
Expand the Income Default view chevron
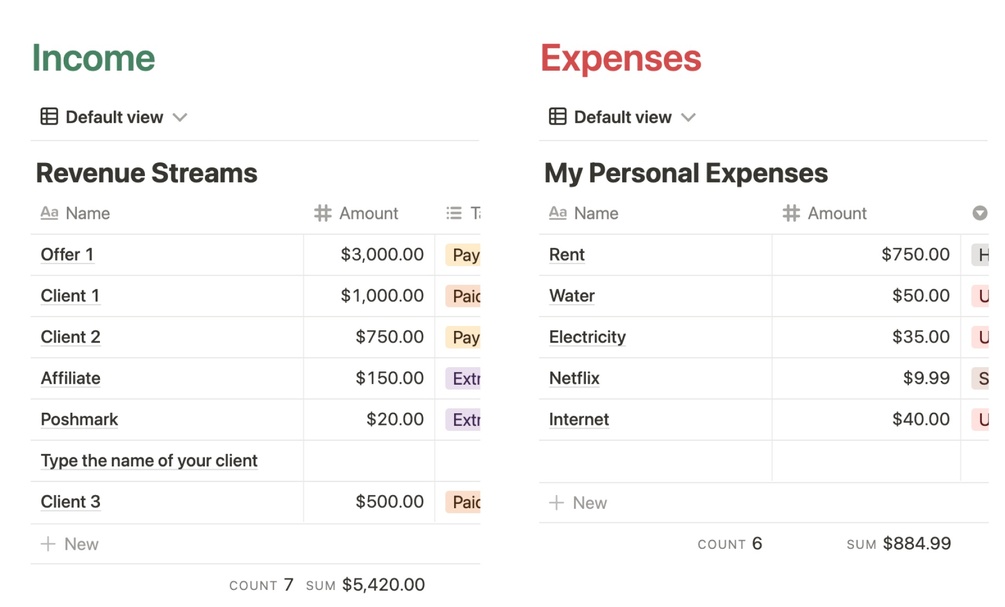pos(180,117)
